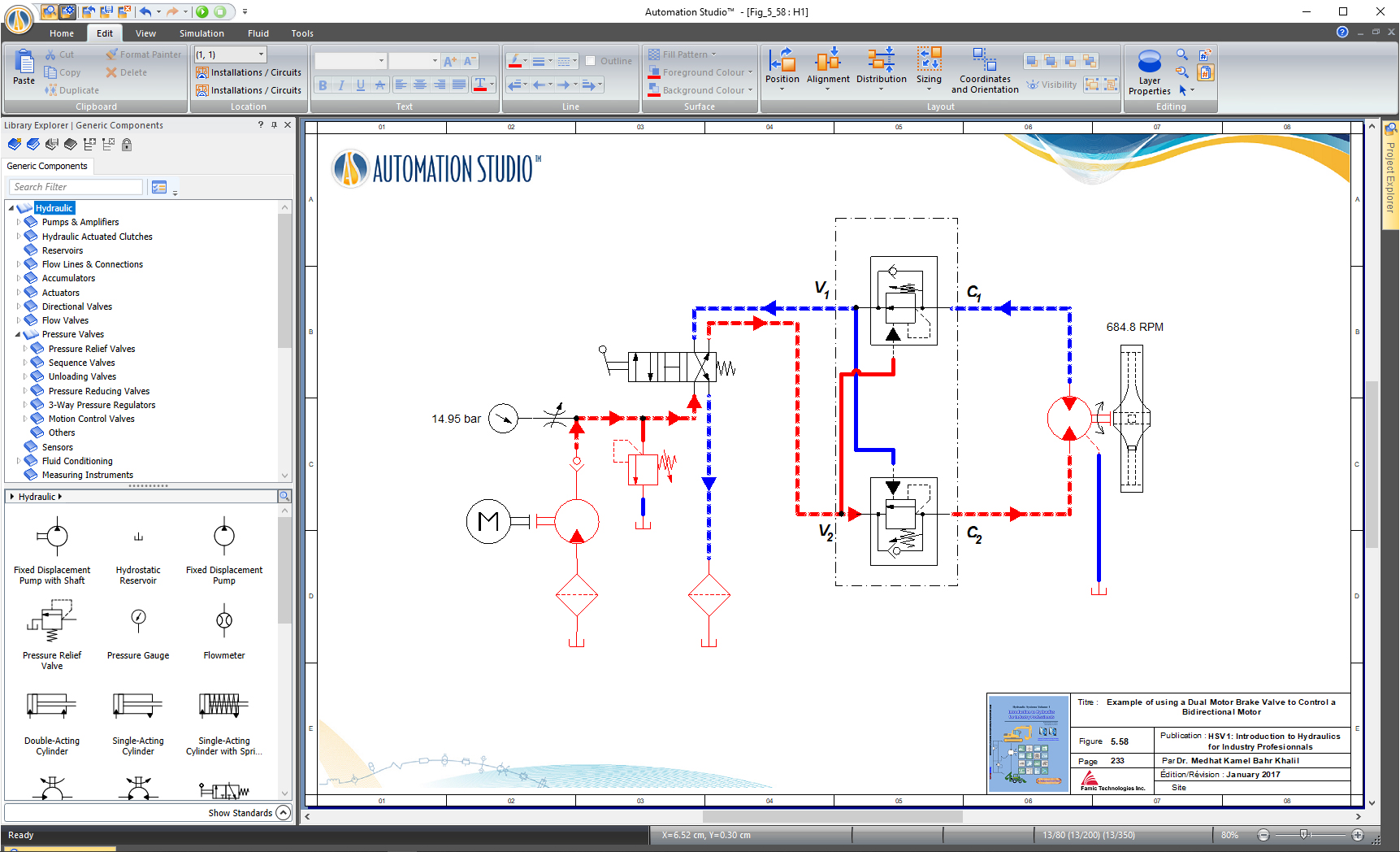Viewport: 1400px width, 852px height.
Task: Click the Paste icon in Clipboard
Action: [x=24, y=67]
